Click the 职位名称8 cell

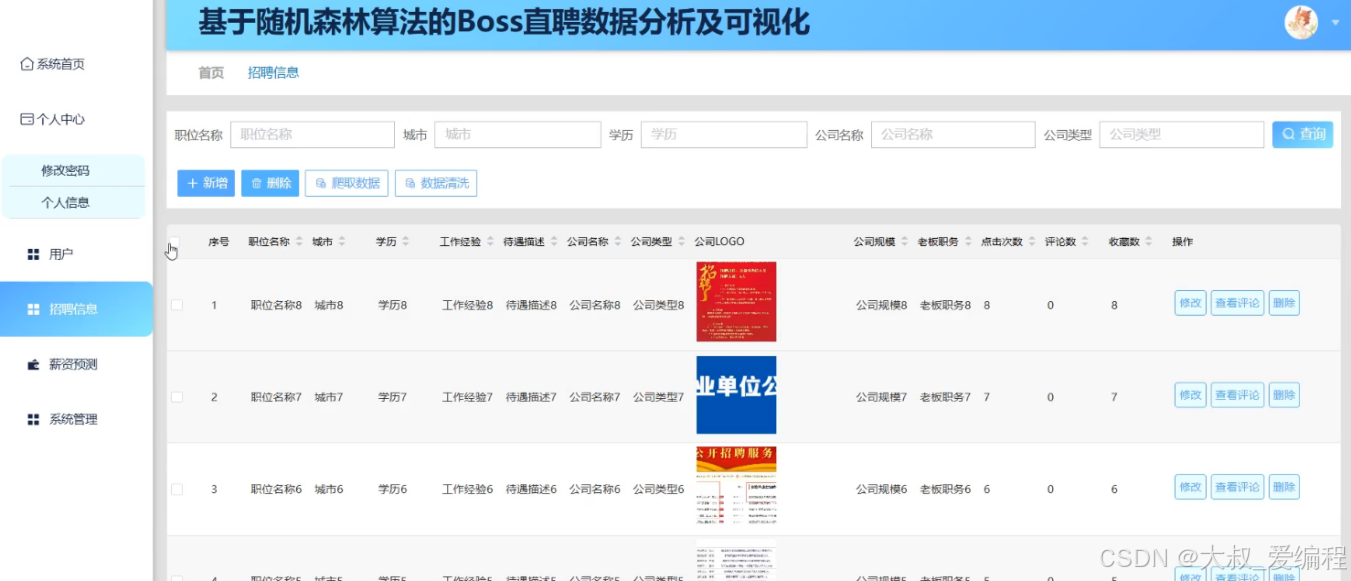point(276,305)
